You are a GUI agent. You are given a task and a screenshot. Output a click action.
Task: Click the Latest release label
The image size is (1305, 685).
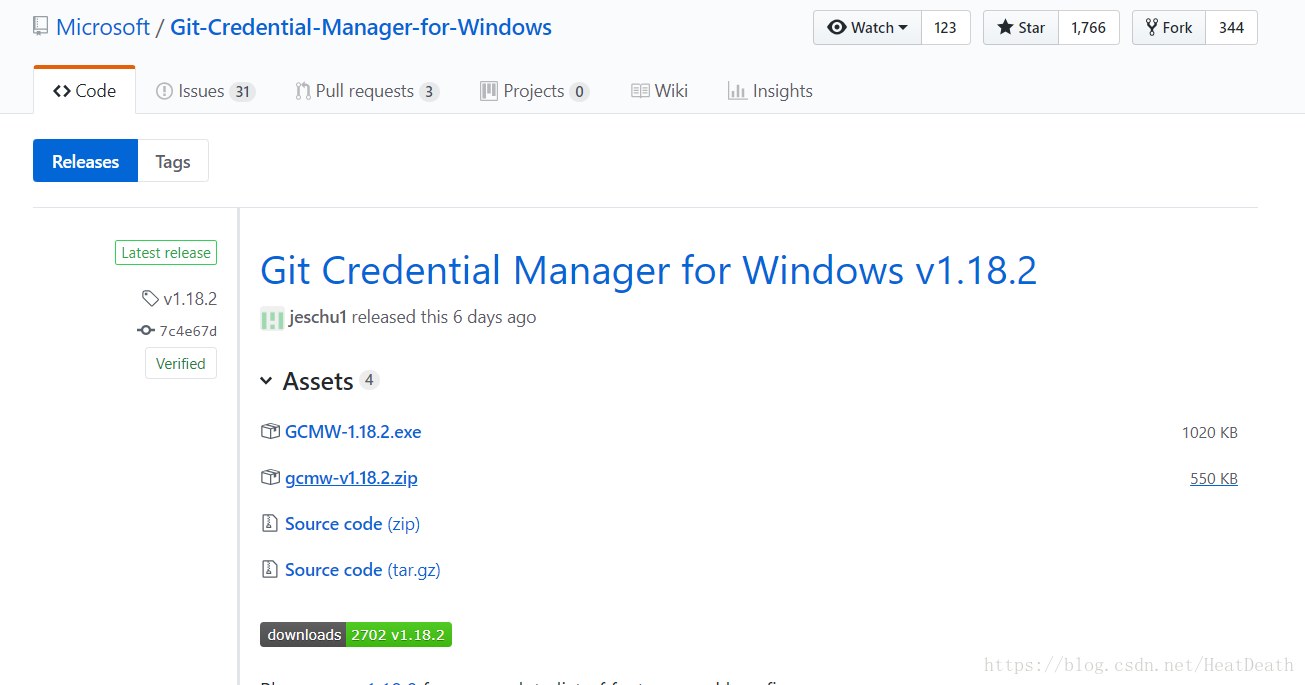click(166, 253)
